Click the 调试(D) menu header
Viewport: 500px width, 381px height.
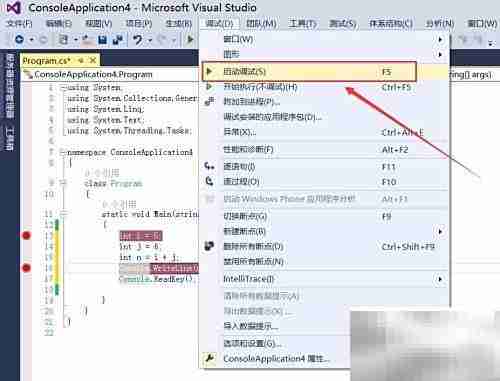(219, 24)
